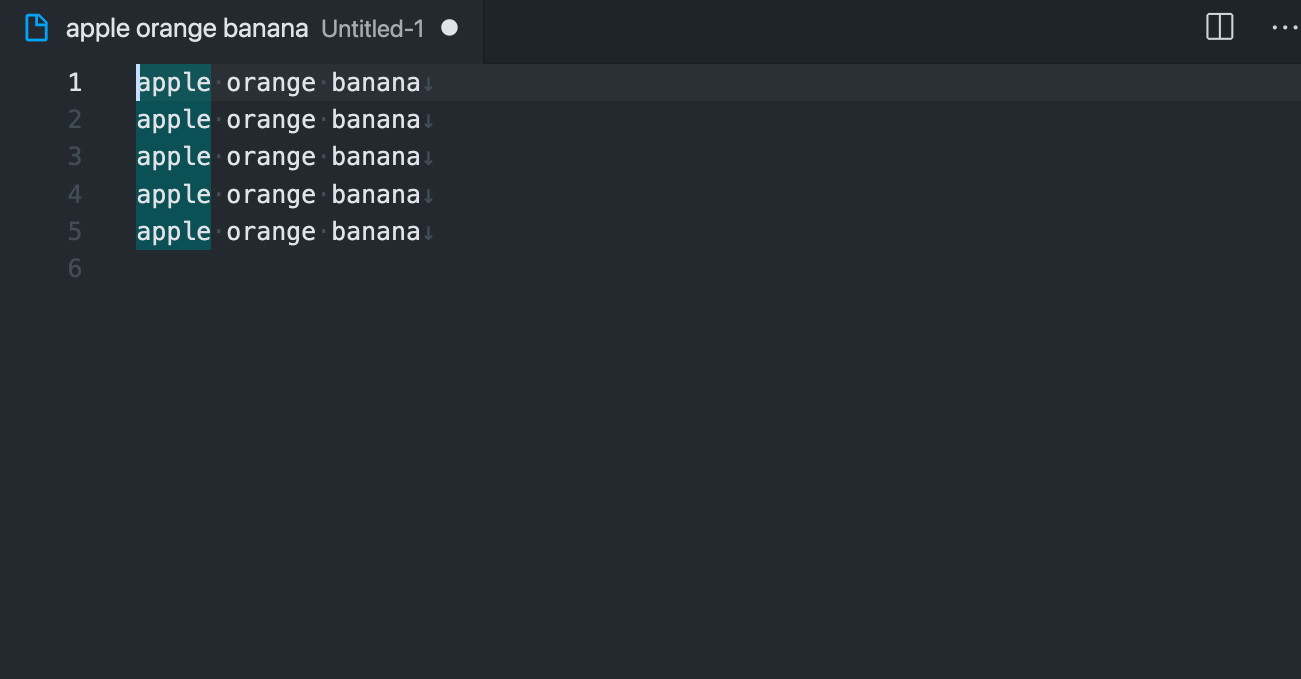Click the word orange on line 4
This screenshot has width=1301, height=679.
[271, 195]
